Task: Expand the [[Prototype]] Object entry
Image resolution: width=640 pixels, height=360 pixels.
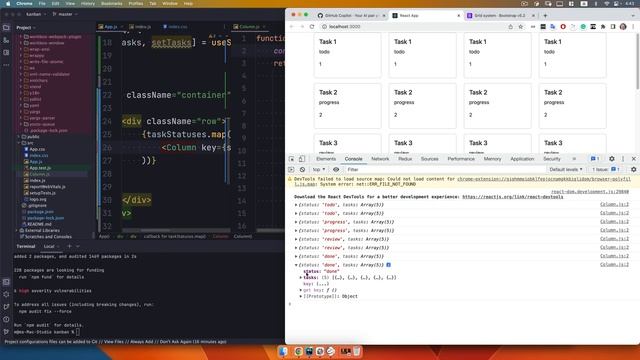Action: (x=301, y=296)
